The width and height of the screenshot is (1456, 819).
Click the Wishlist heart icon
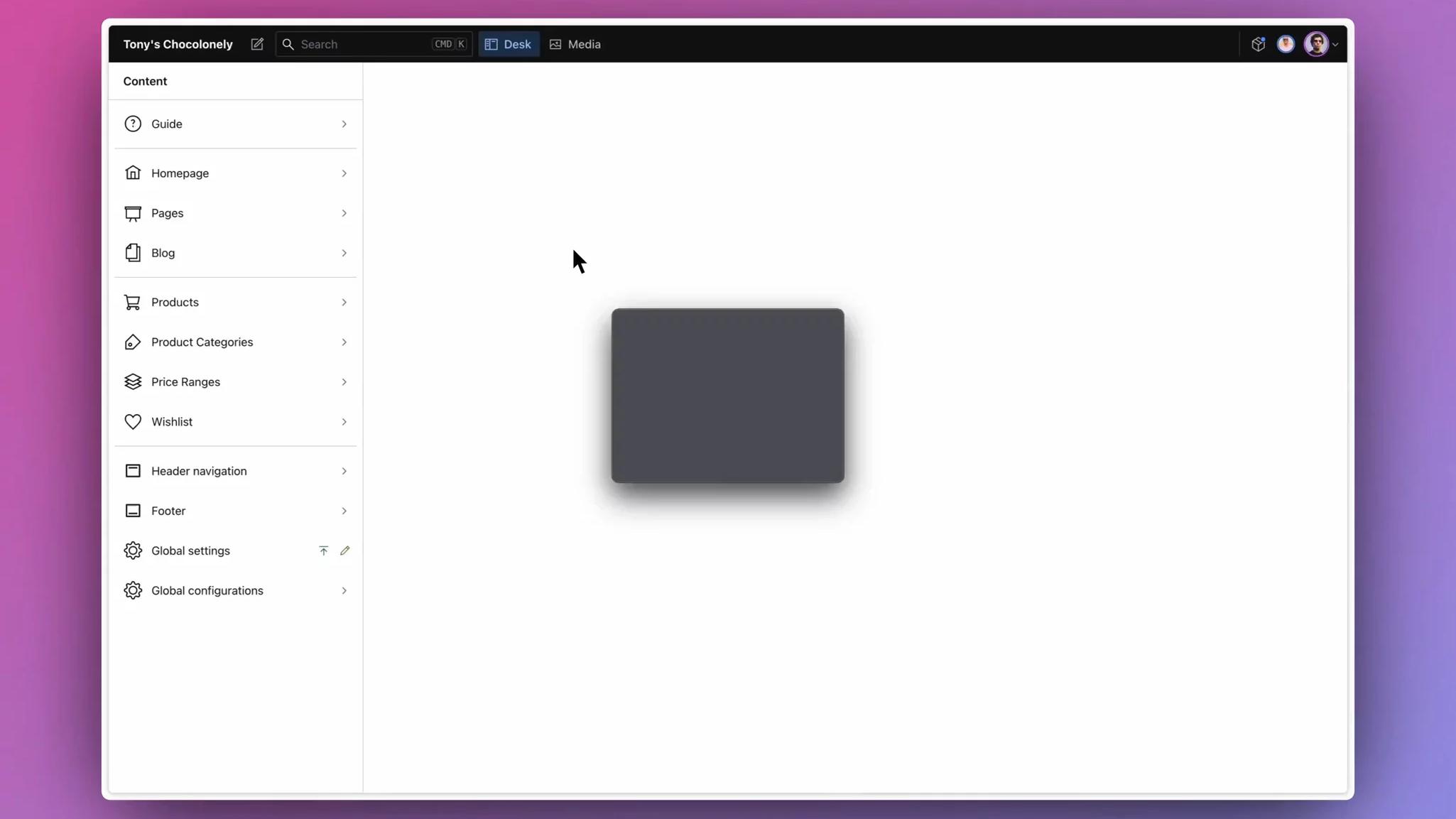click(x=133, y=421)
